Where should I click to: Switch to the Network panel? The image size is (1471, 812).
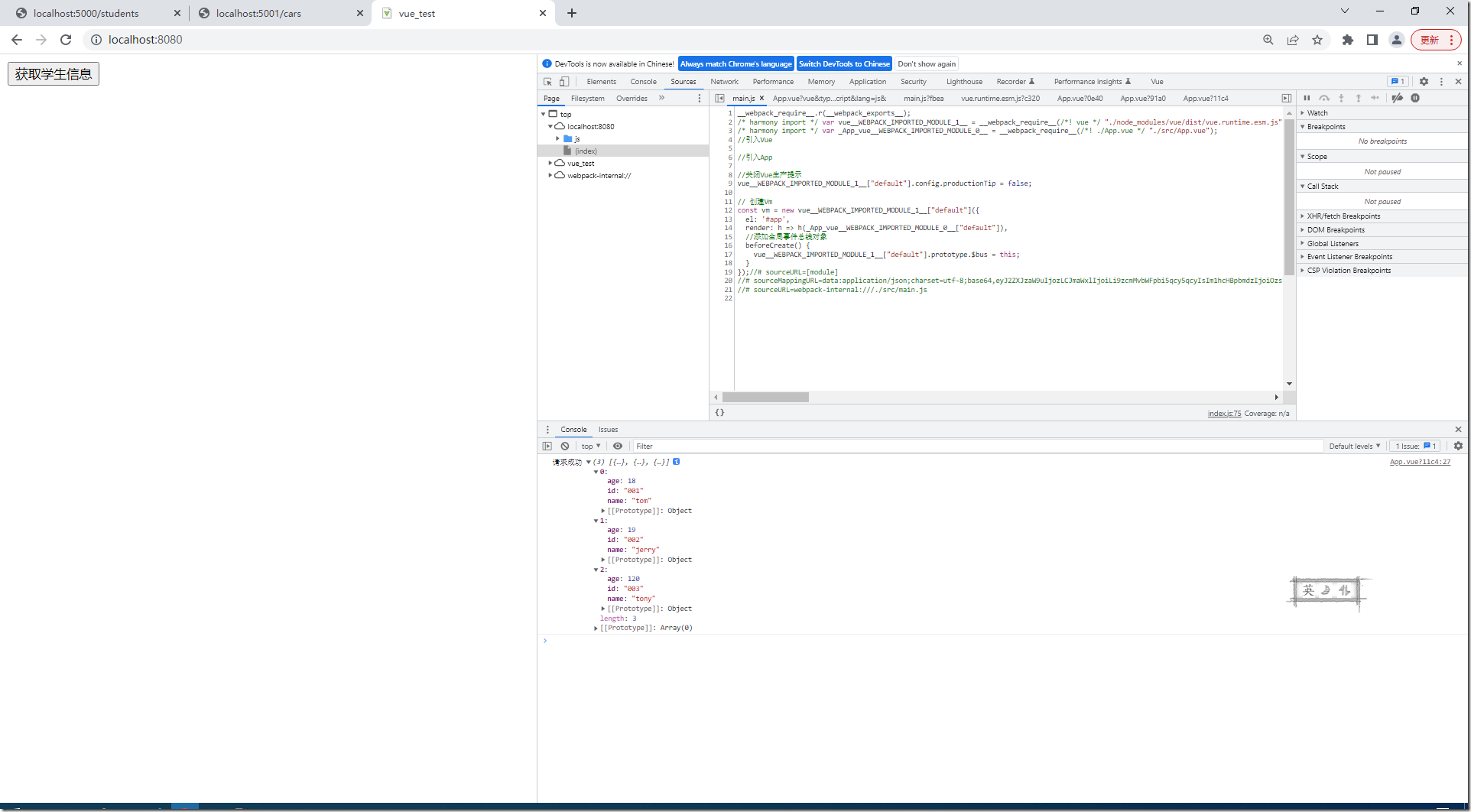point(724,82)
